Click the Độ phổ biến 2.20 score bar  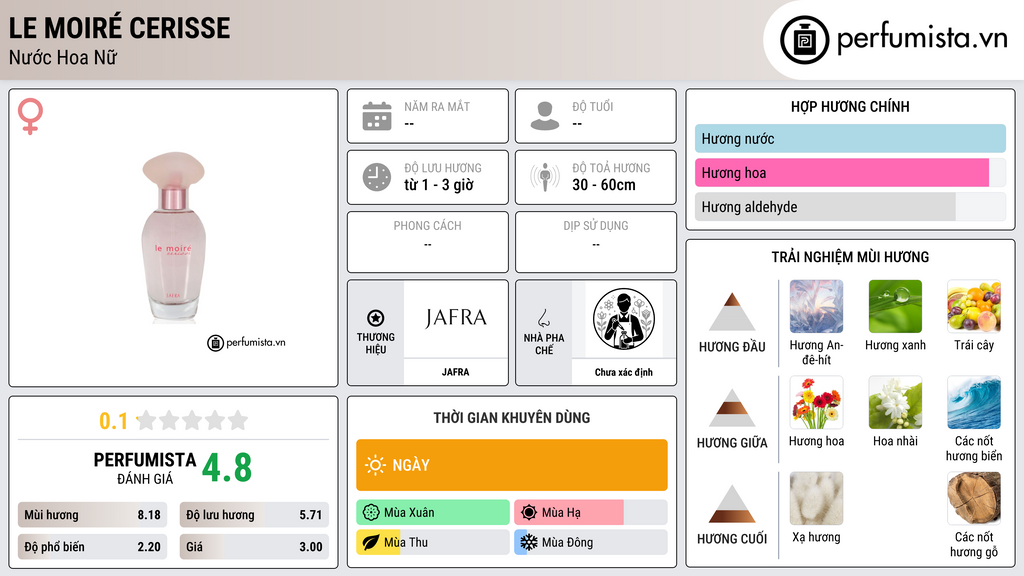click(93, 547)
